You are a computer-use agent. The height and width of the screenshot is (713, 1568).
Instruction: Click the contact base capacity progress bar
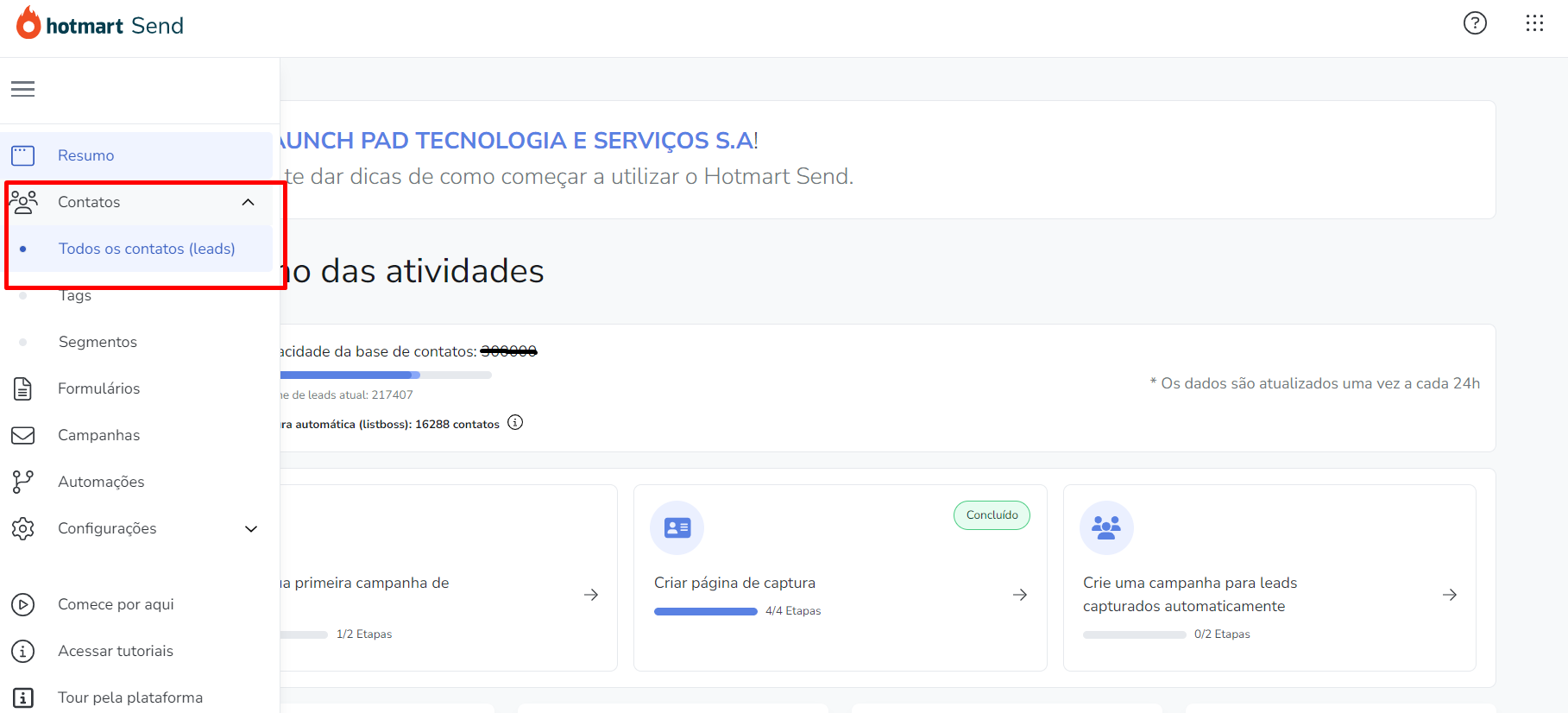coord(386,375)
